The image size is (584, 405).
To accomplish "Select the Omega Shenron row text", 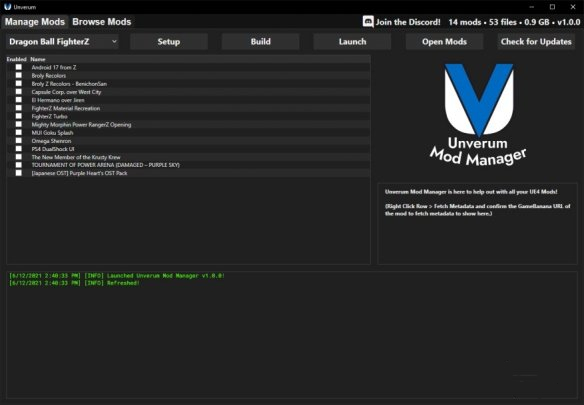I will 51,141.
